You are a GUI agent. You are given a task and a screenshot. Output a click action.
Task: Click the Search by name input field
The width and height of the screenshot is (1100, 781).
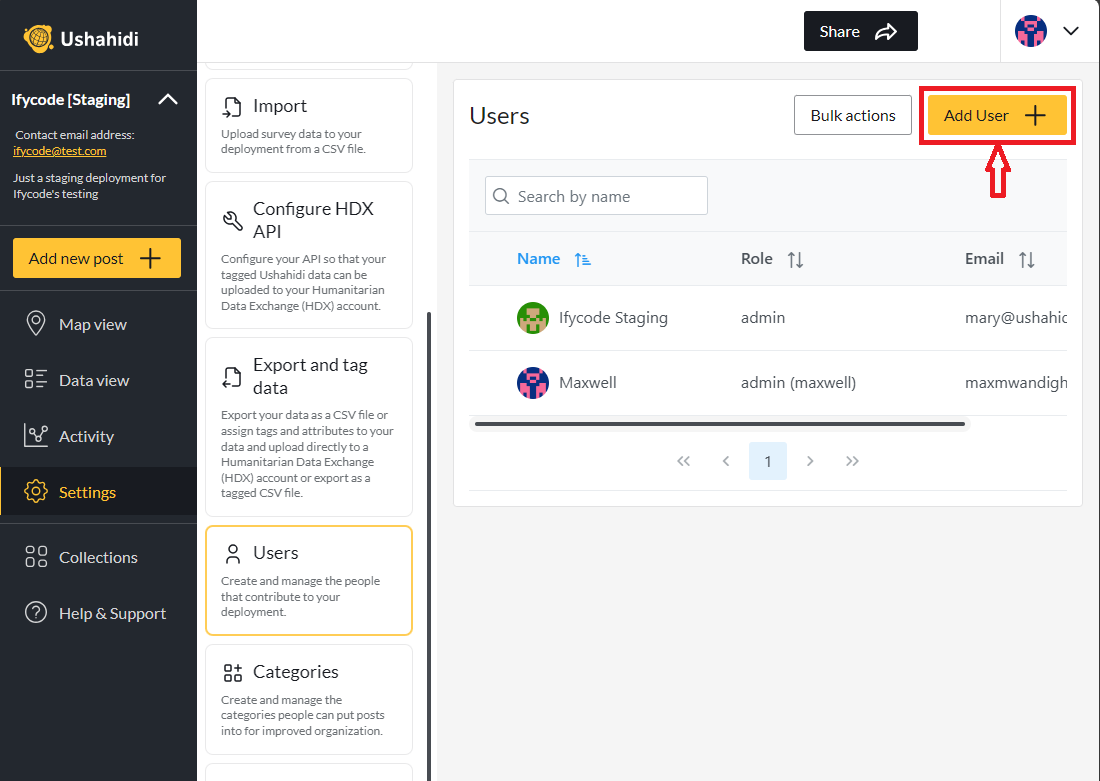(596, 195)
